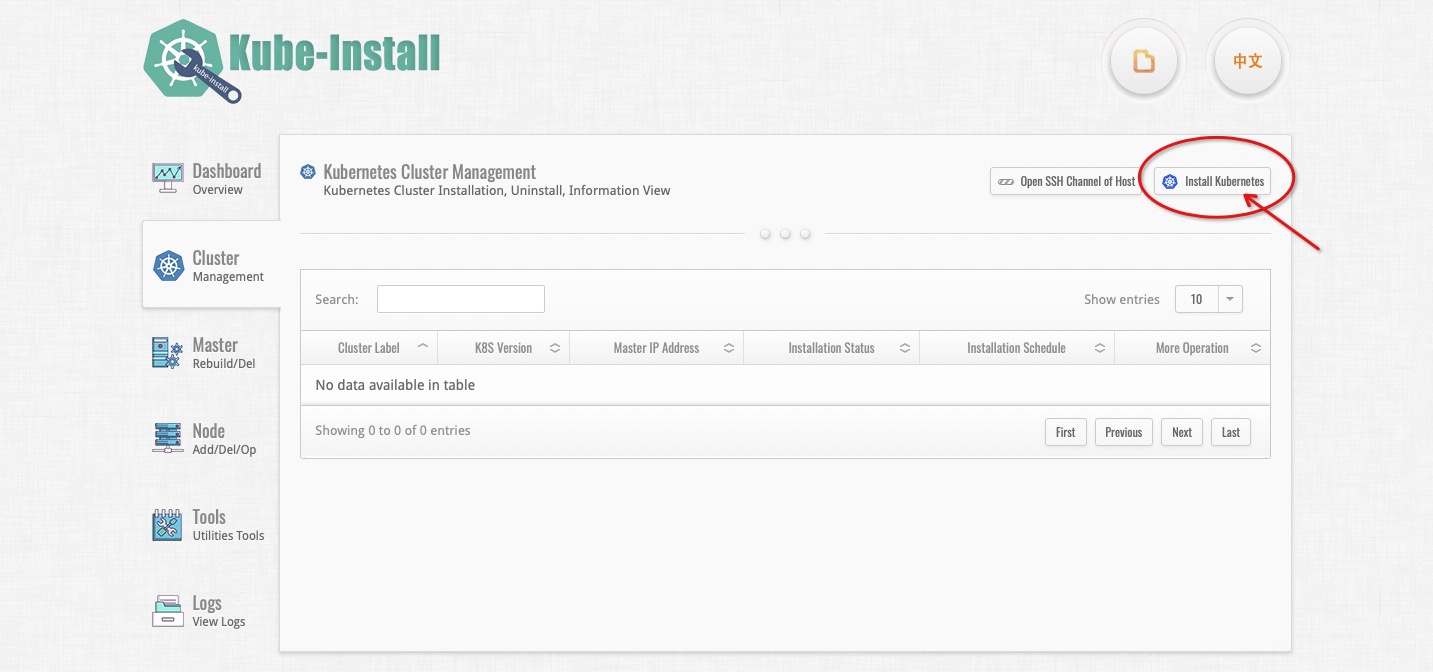
Task: Focus the Search input field
Action: pos(461,299)
